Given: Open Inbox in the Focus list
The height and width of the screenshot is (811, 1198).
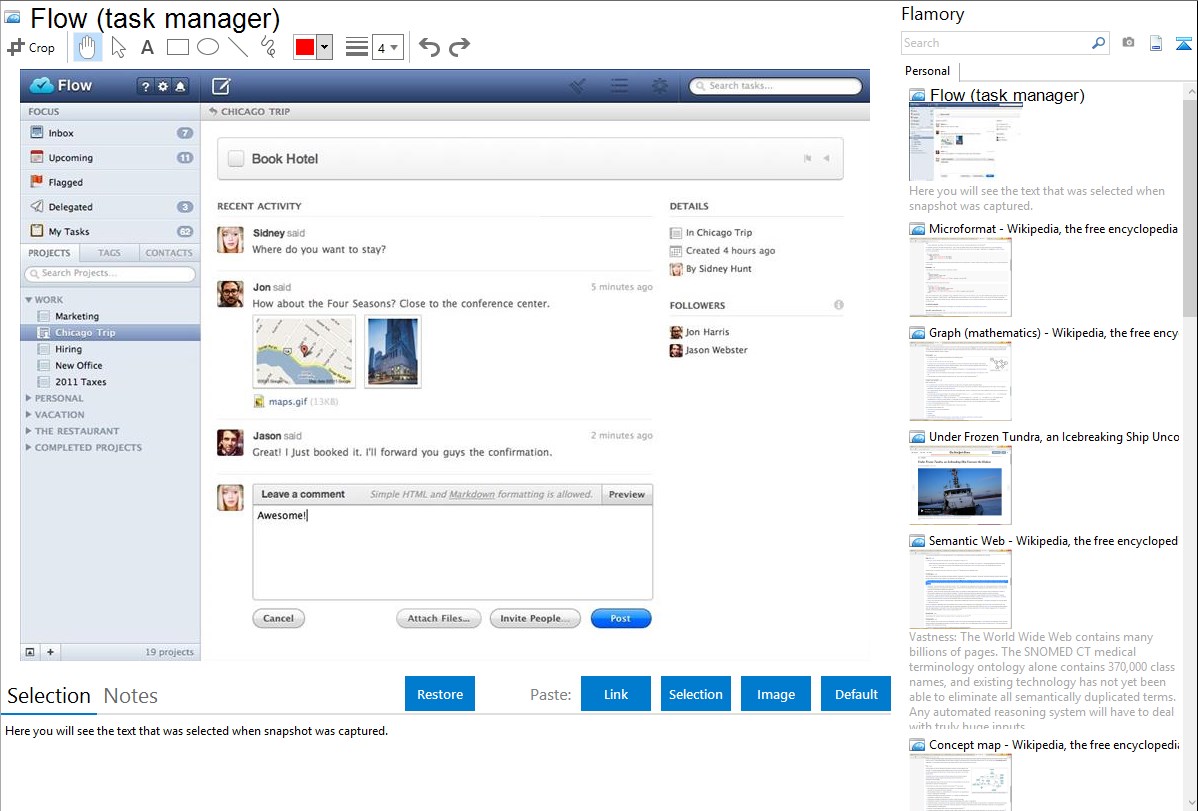Looking at the screenshot, I should (x=111, y=133).
